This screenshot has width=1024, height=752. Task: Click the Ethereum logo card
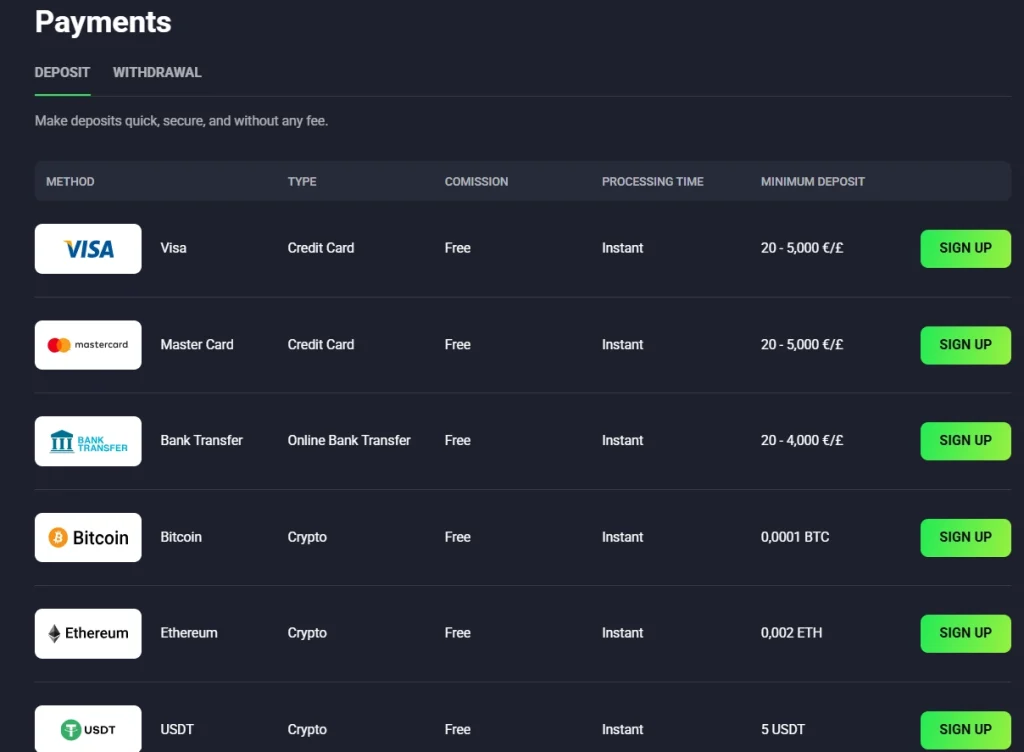click(88, 633)
